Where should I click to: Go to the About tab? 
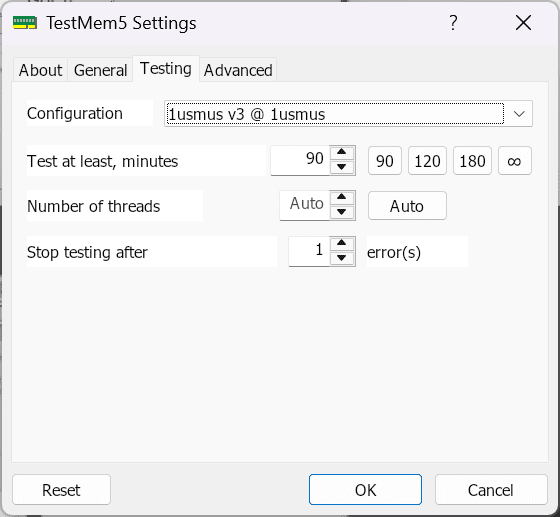[x=40, y=70]
